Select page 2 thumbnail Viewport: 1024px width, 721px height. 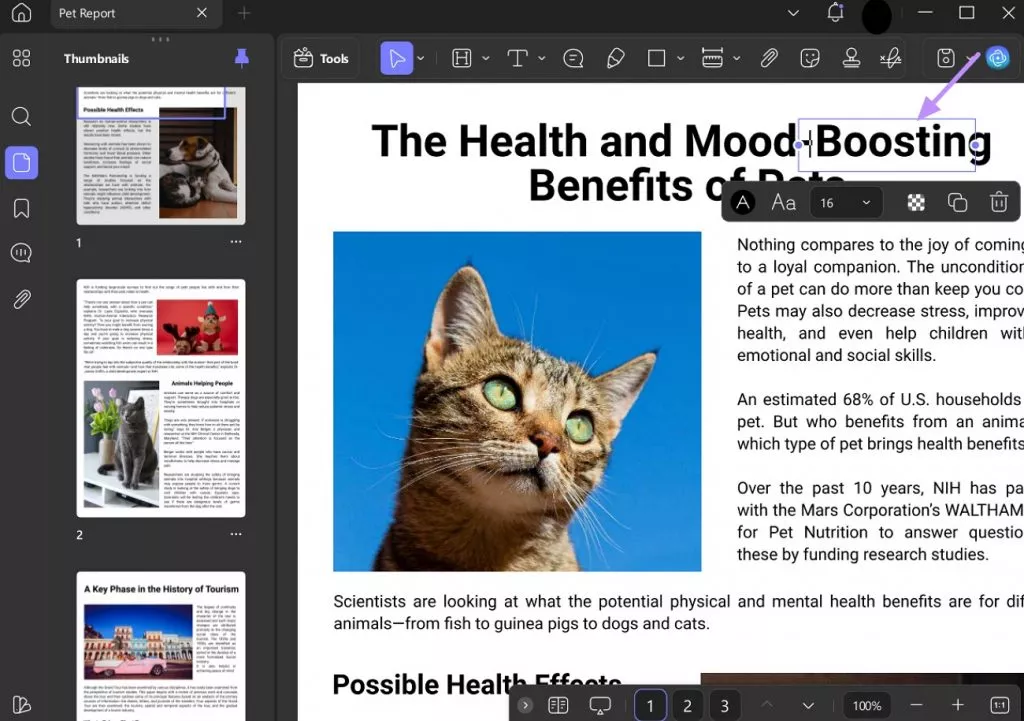click(161, 398)
